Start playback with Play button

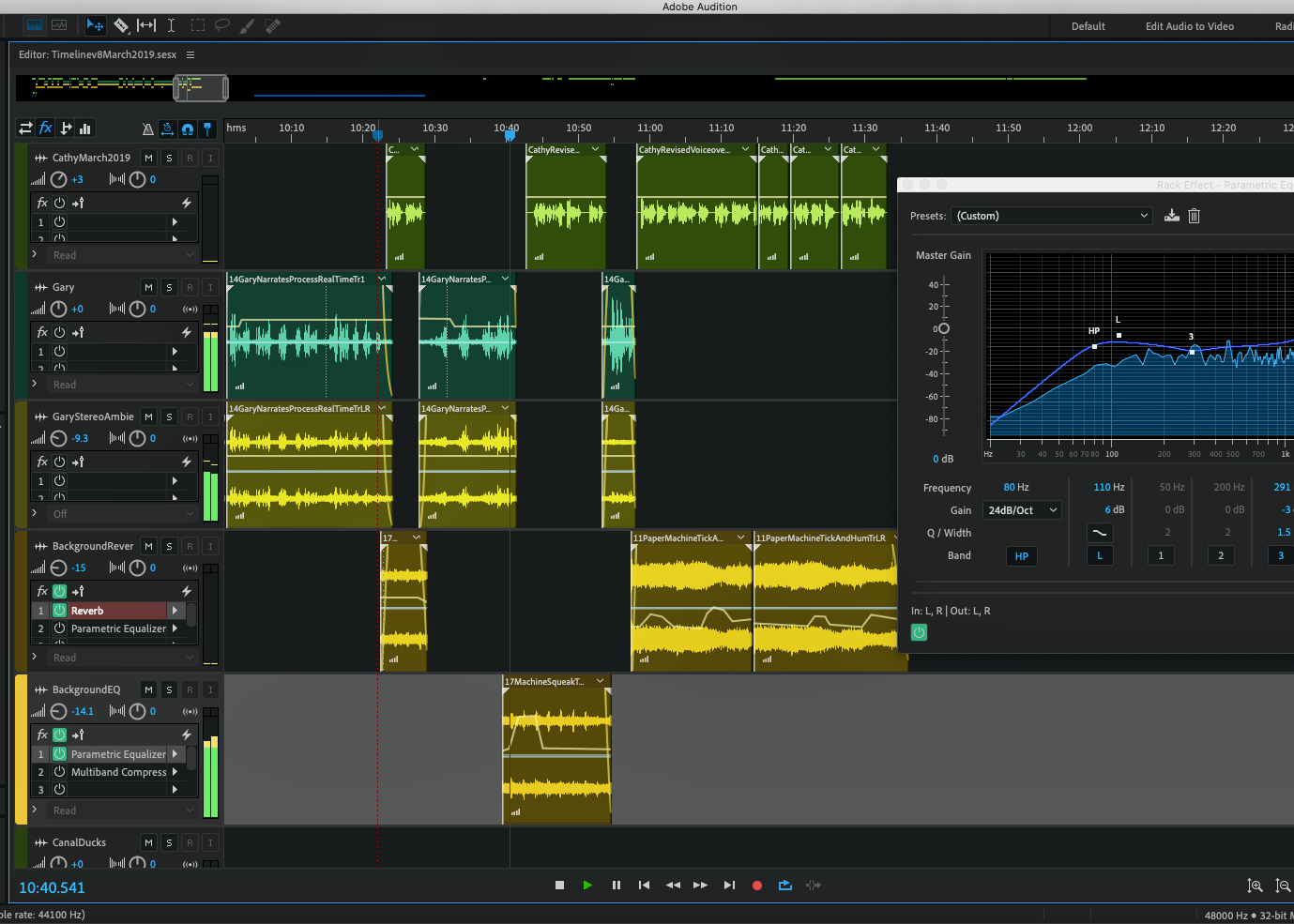tap(587, 885)
